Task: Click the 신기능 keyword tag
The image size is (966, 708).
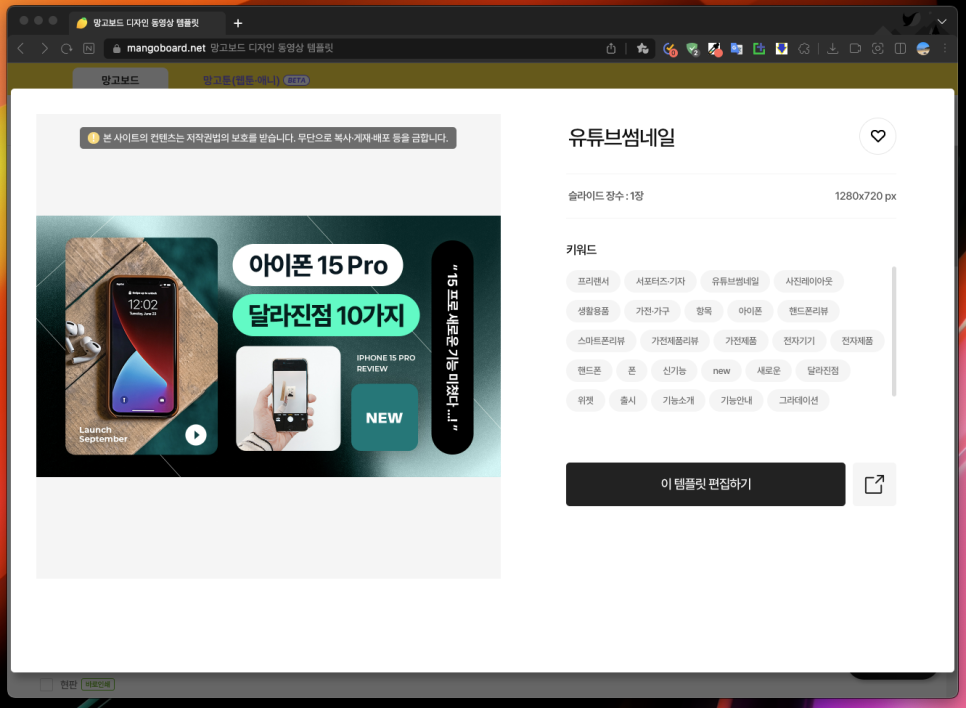Action: pos(674,370)
